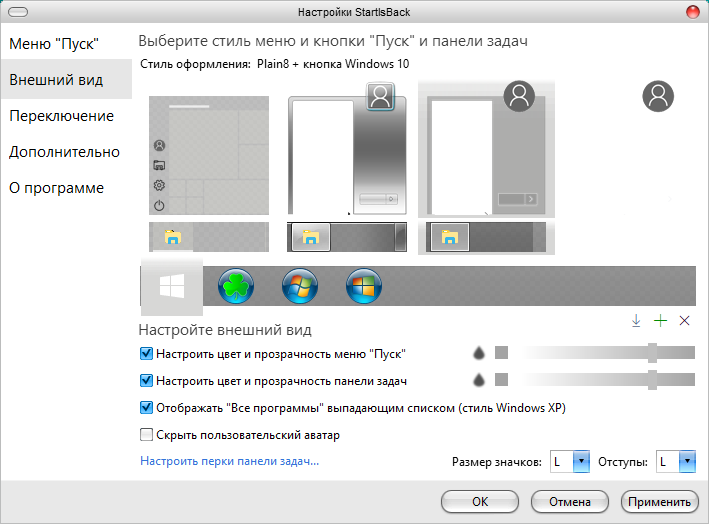The height and width of the screenshot is (524, 709).
Task: Pick the Windows 7 orb start button
Action: tap(299, 287)
